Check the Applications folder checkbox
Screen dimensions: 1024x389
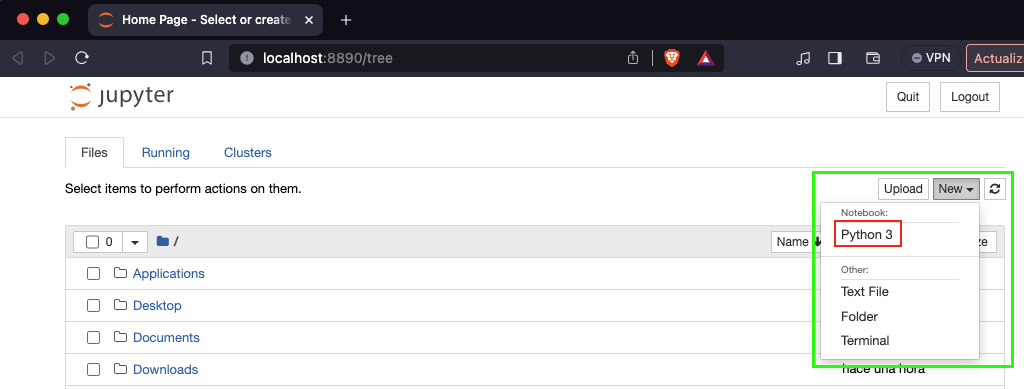point(93,273)
